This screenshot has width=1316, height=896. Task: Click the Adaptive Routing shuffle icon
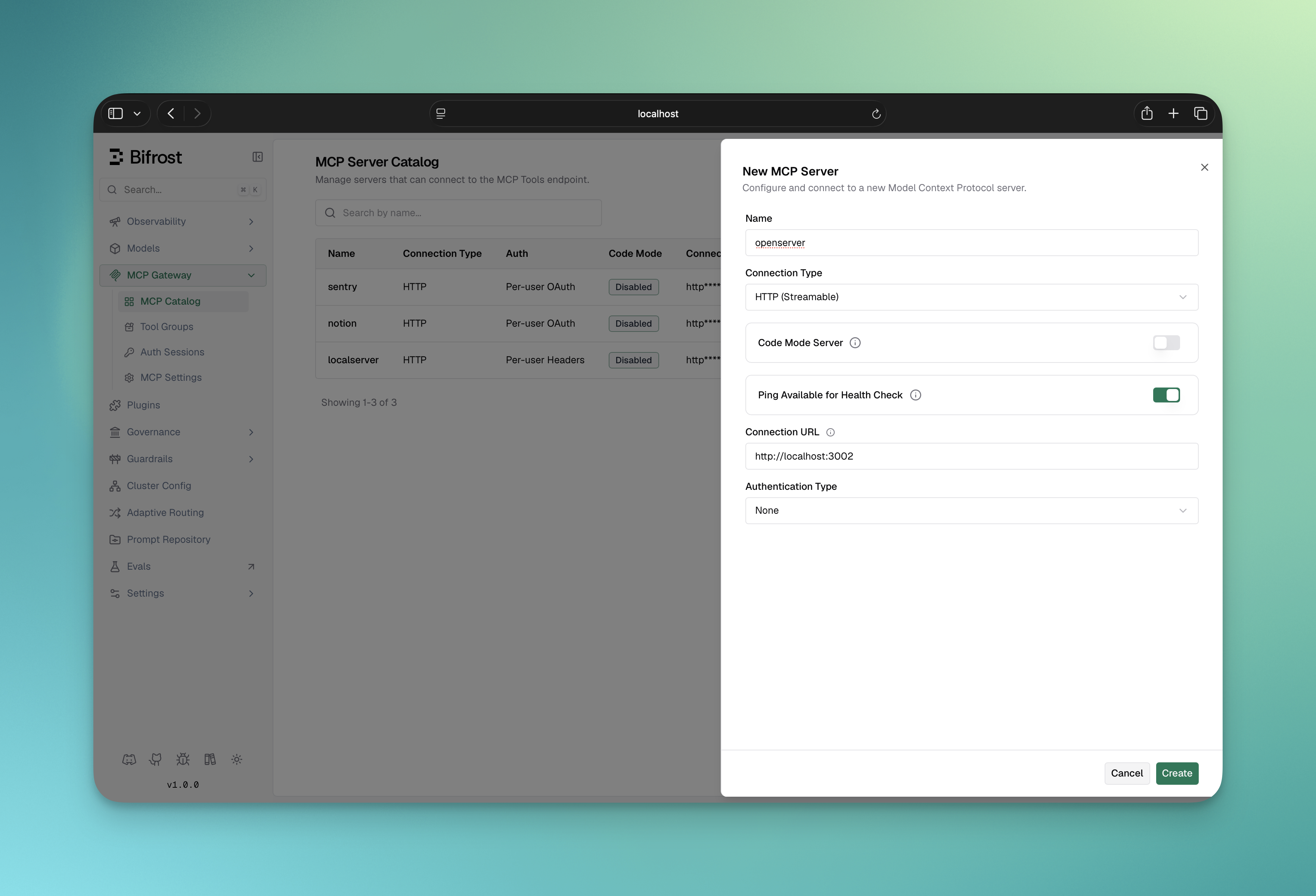115,513
